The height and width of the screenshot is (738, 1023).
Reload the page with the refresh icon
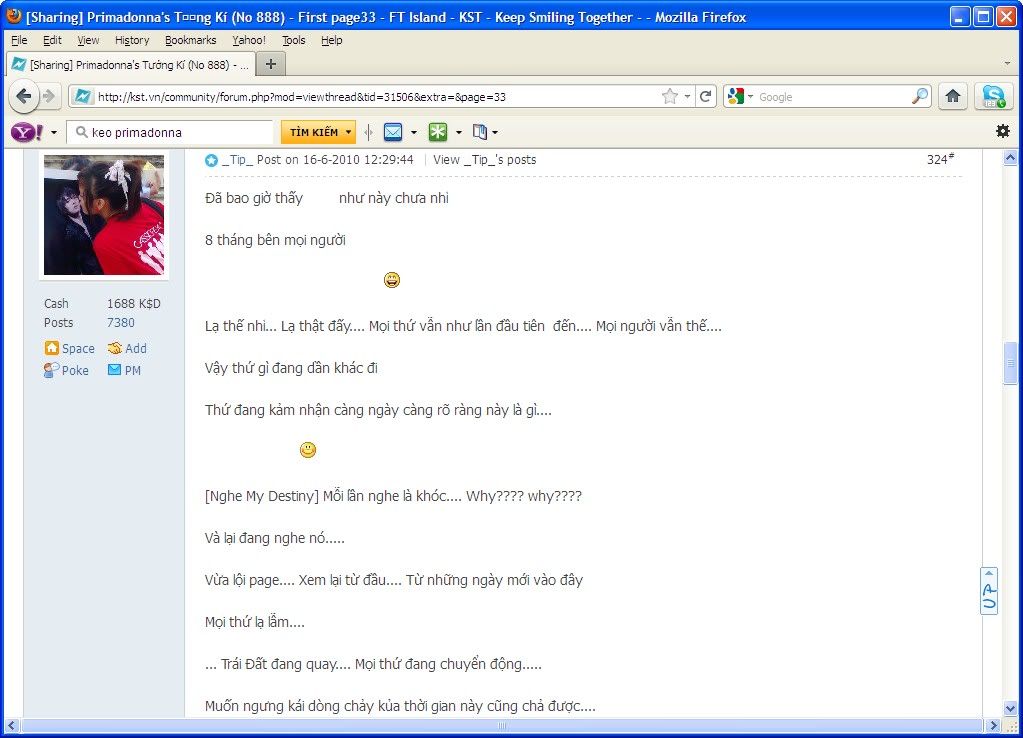coord(705,97)
